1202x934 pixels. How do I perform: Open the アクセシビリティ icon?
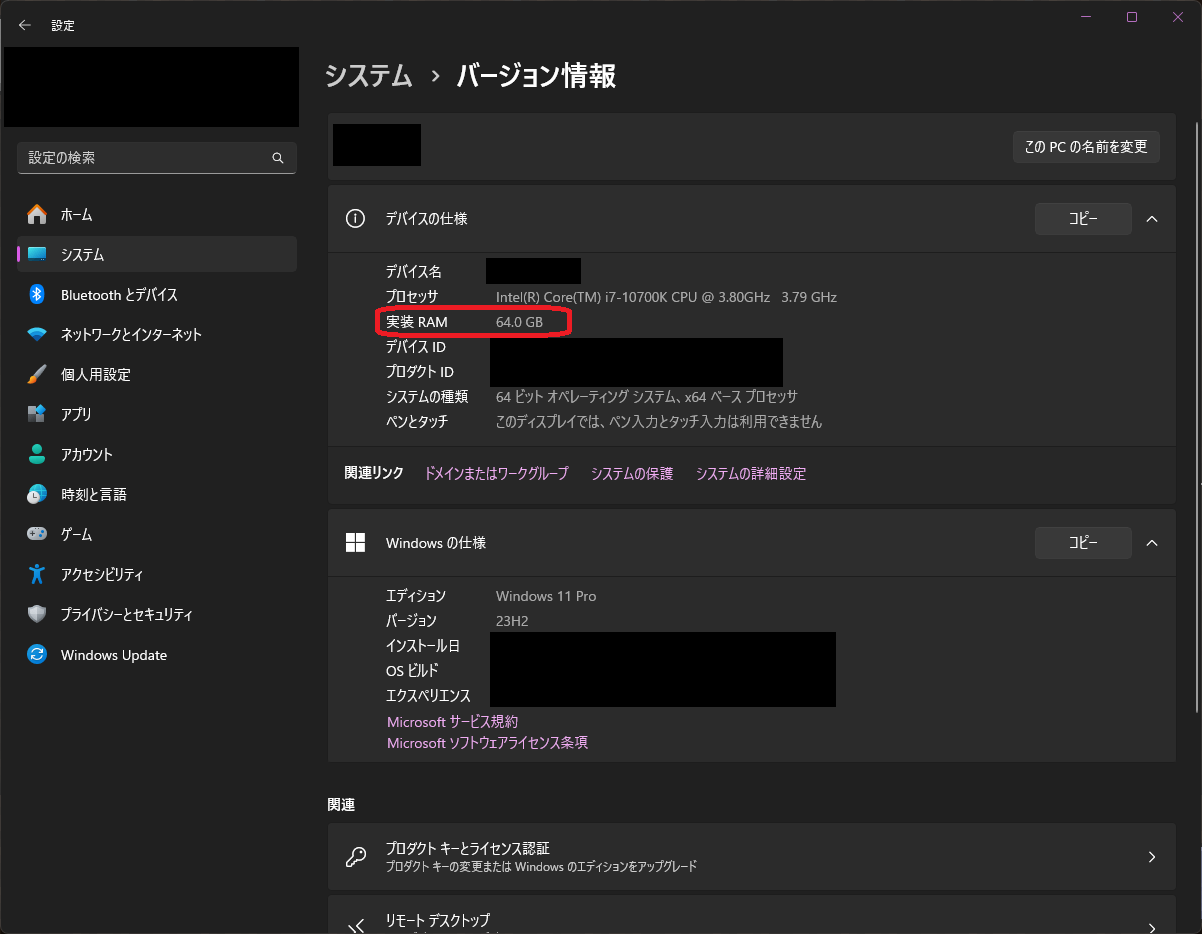[x=37, y=574]
